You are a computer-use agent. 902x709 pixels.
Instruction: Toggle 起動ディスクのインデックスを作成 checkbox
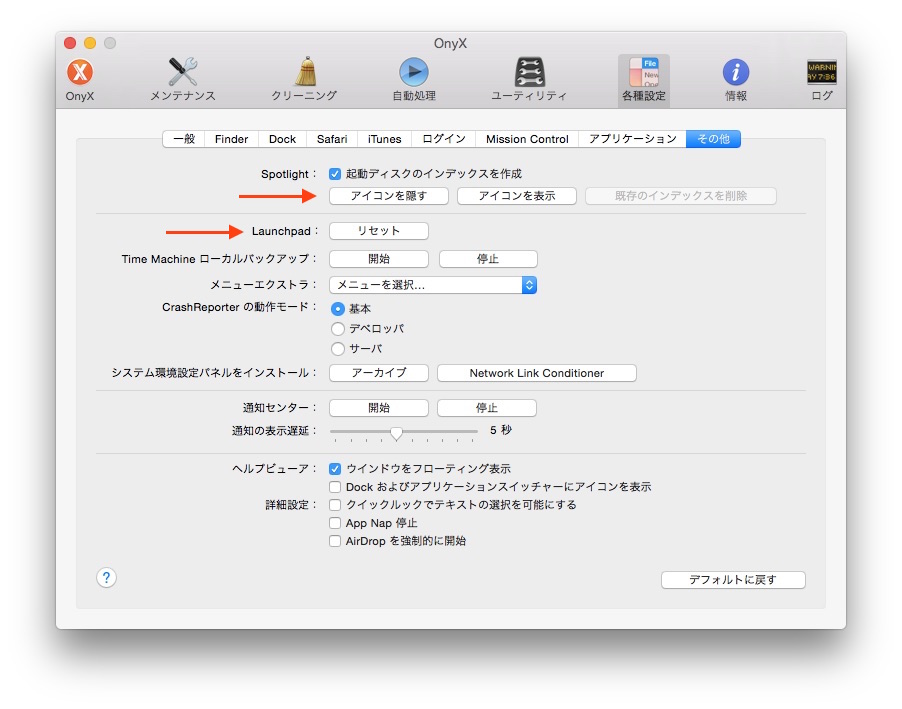tap(335, 174)
